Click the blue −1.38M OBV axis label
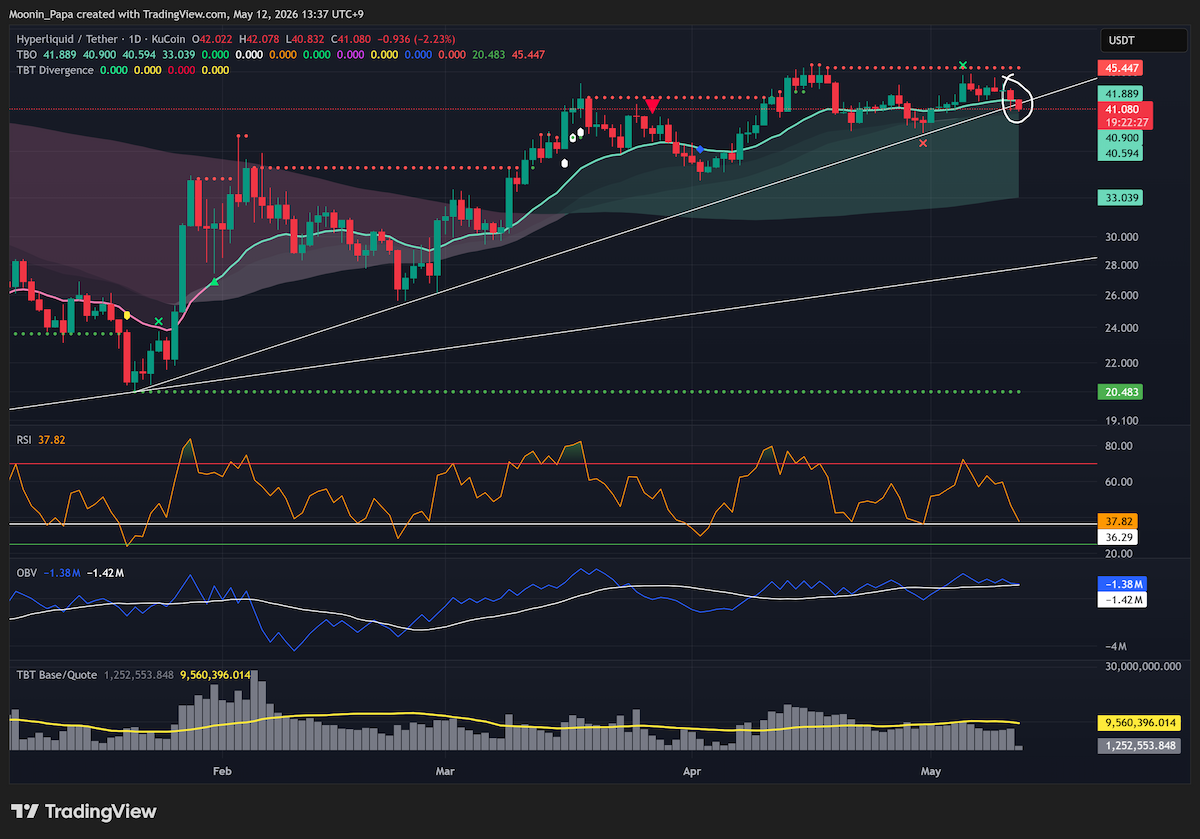The width and height of the screenshot is (1200, 839). 1122,584
